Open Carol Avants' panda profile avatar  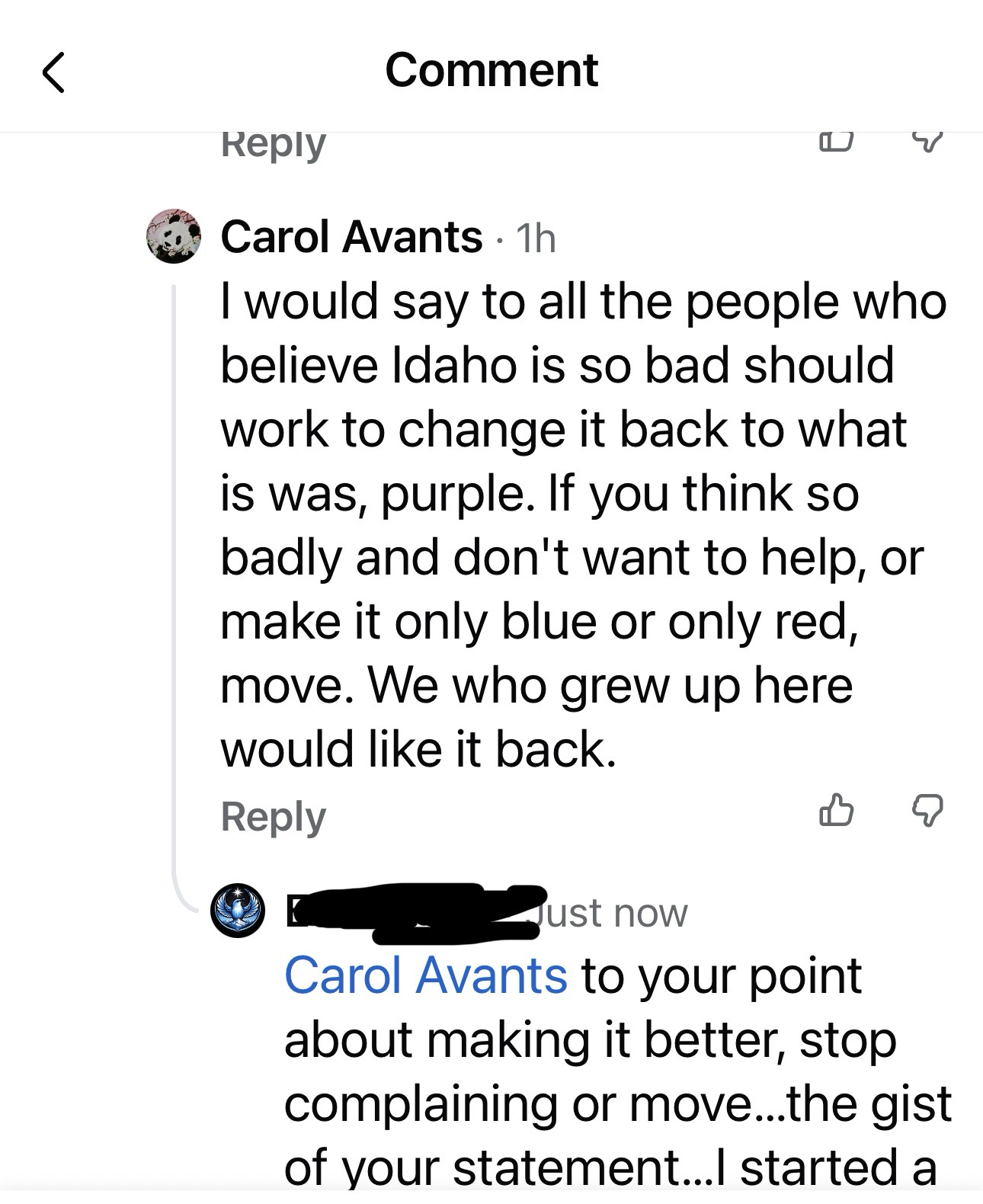point(174,235)
